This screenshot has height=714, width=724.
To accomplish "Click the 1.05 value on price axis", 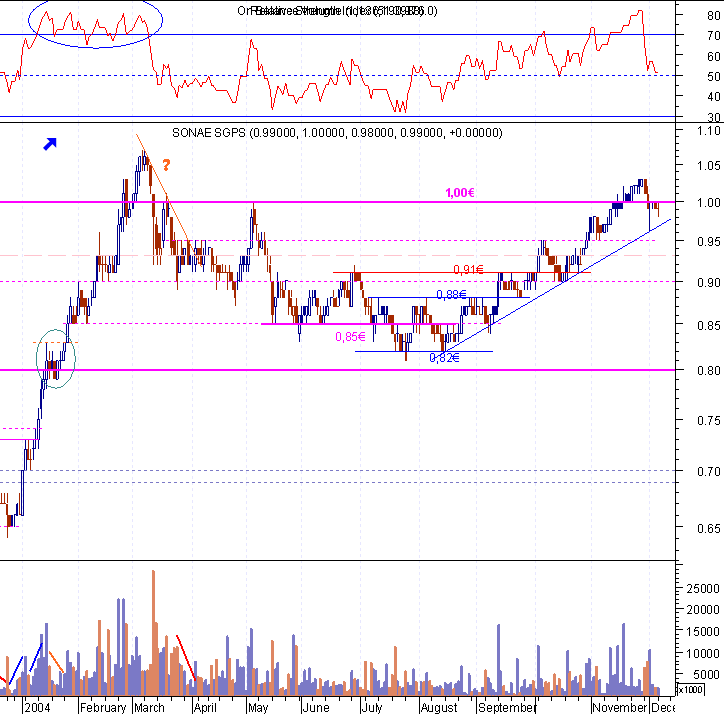I will click(709, 165).
